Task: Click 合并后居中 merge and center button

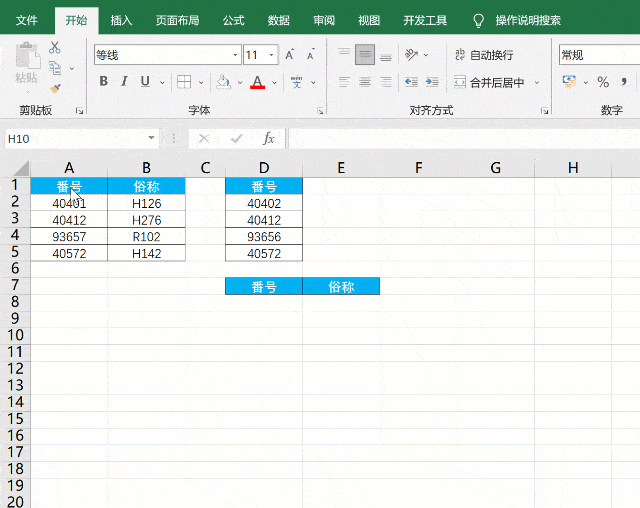Action: coord(489,82)
